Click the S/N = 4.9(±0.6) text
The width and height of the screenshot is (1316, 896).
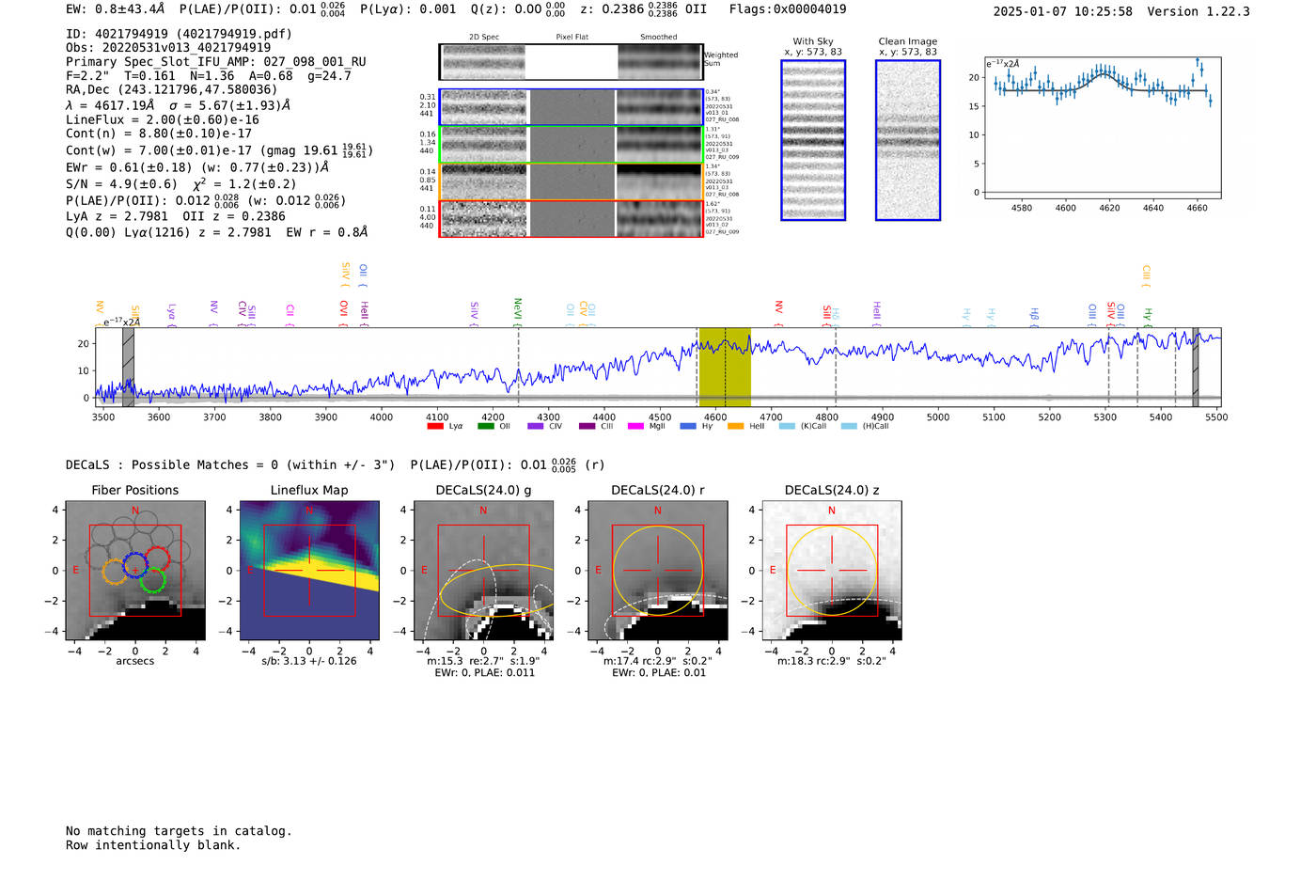tap(121, 184)
